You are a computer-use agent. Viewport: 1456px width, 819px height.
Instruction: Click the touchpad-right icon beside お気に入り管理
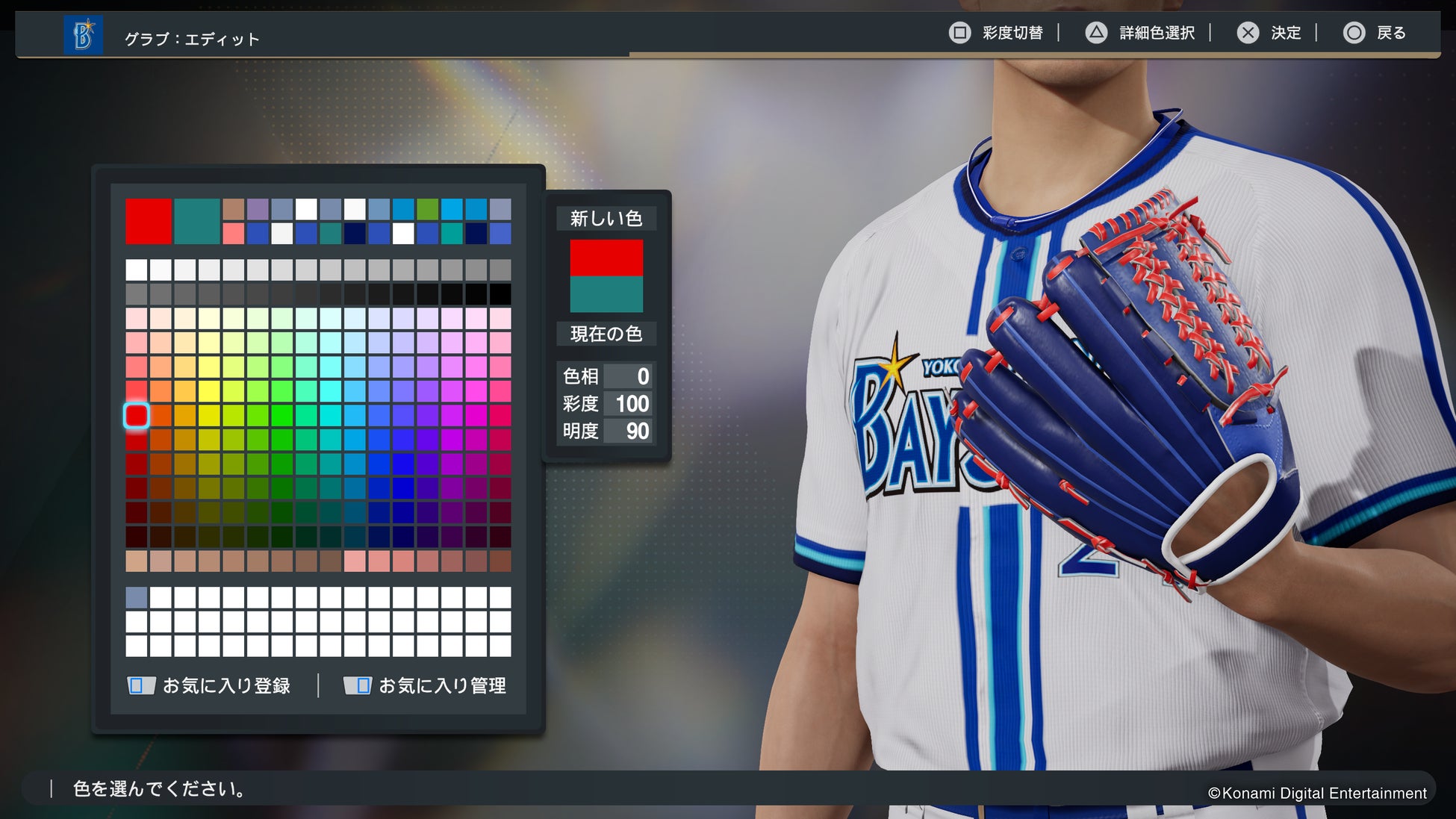[x=357, y=685]
